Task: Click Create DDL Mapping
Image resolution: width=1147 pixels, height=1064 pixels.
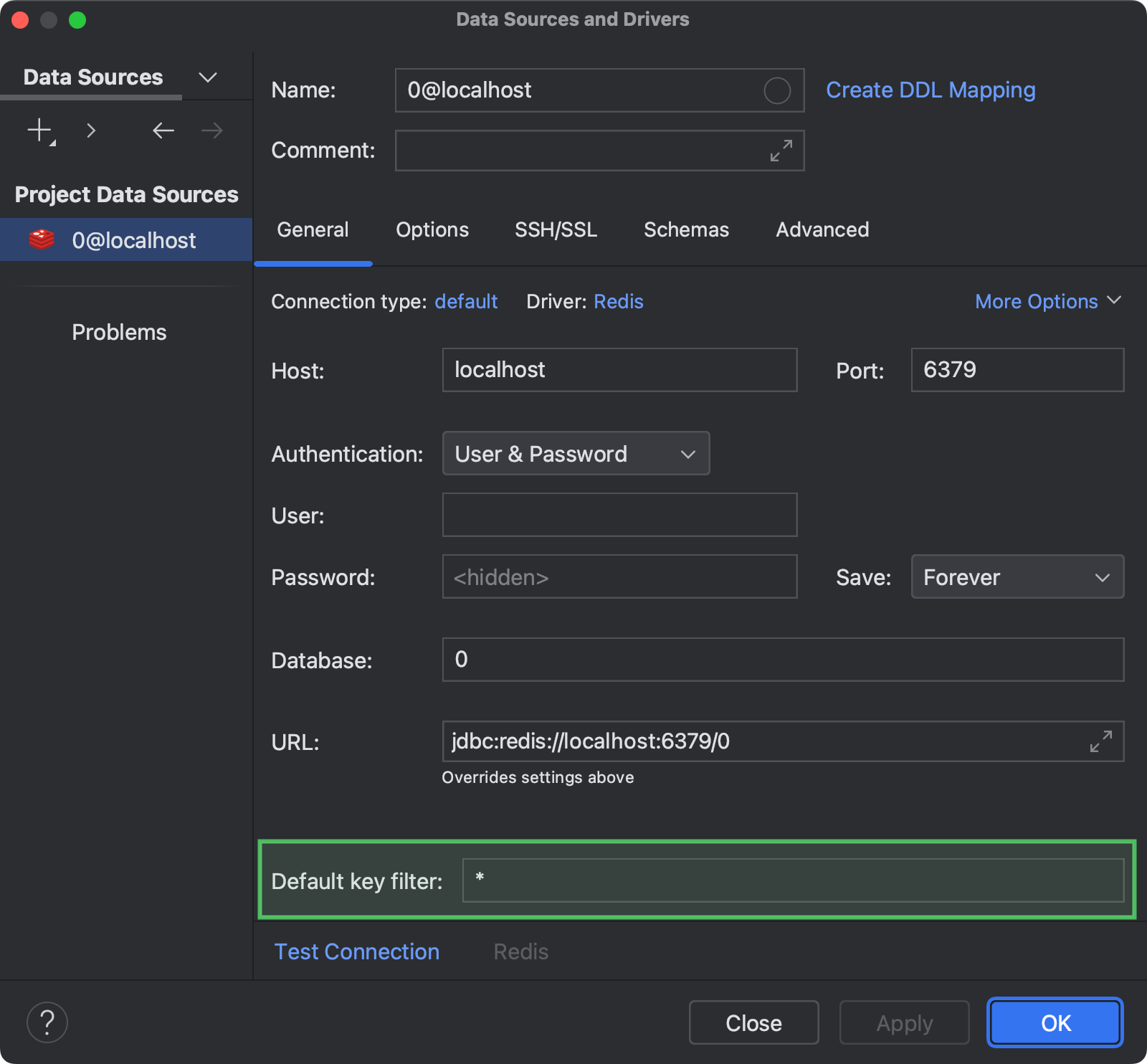Action: click(x=930, y=90)
